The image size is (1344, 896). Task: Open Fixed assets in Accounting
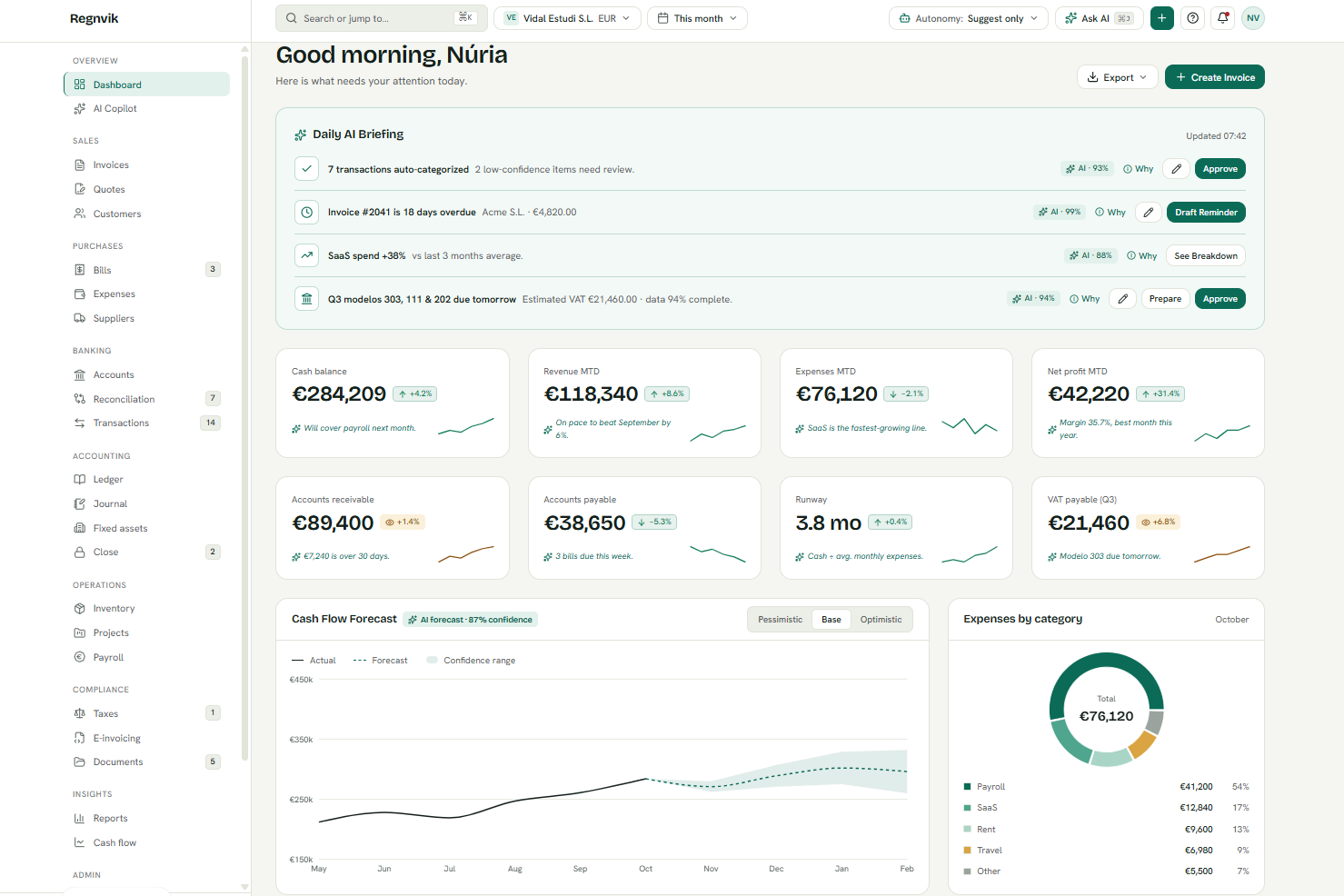(146, 528)
